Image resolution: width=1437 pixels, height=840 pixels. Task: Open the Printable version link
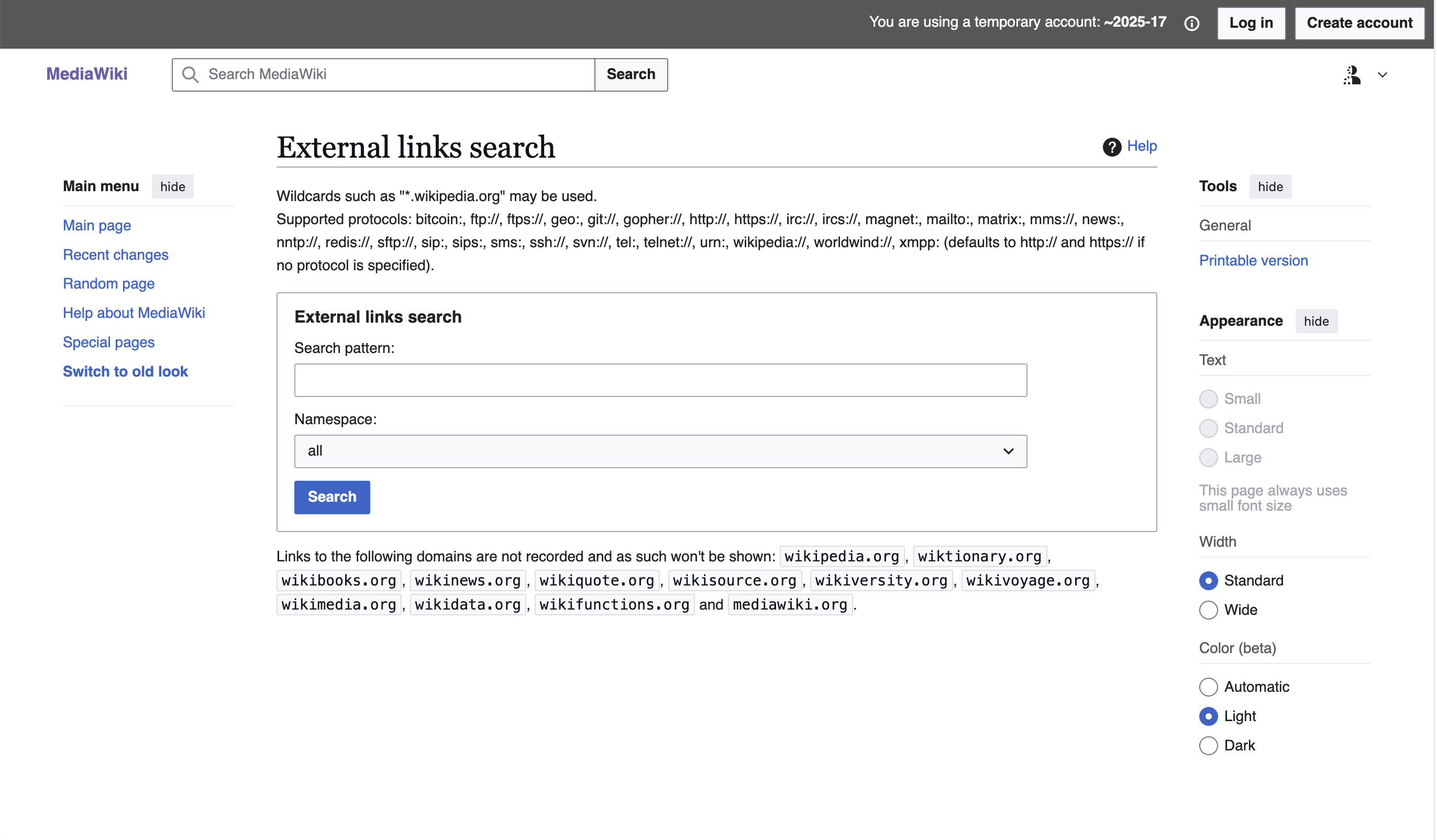(1253, 261)
